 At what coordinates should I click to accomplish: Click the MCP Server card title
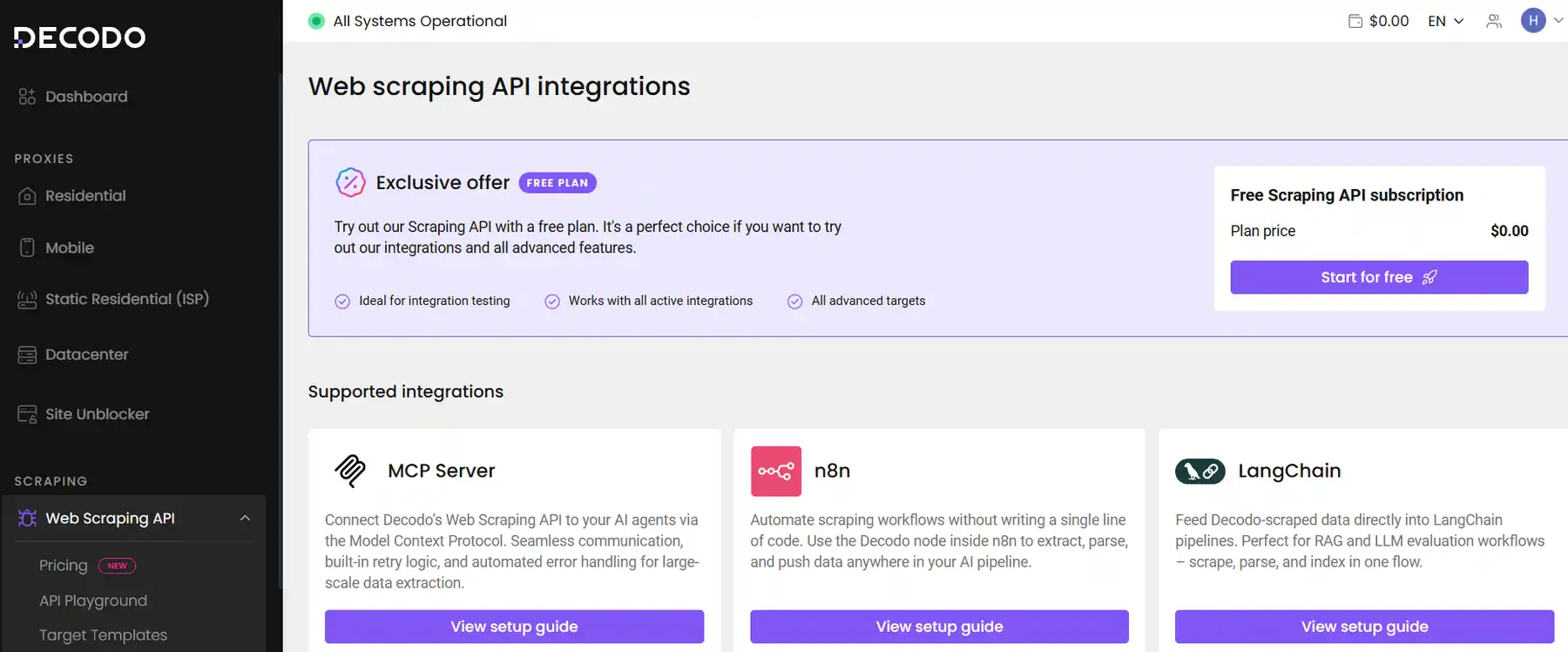pos(442,471)
